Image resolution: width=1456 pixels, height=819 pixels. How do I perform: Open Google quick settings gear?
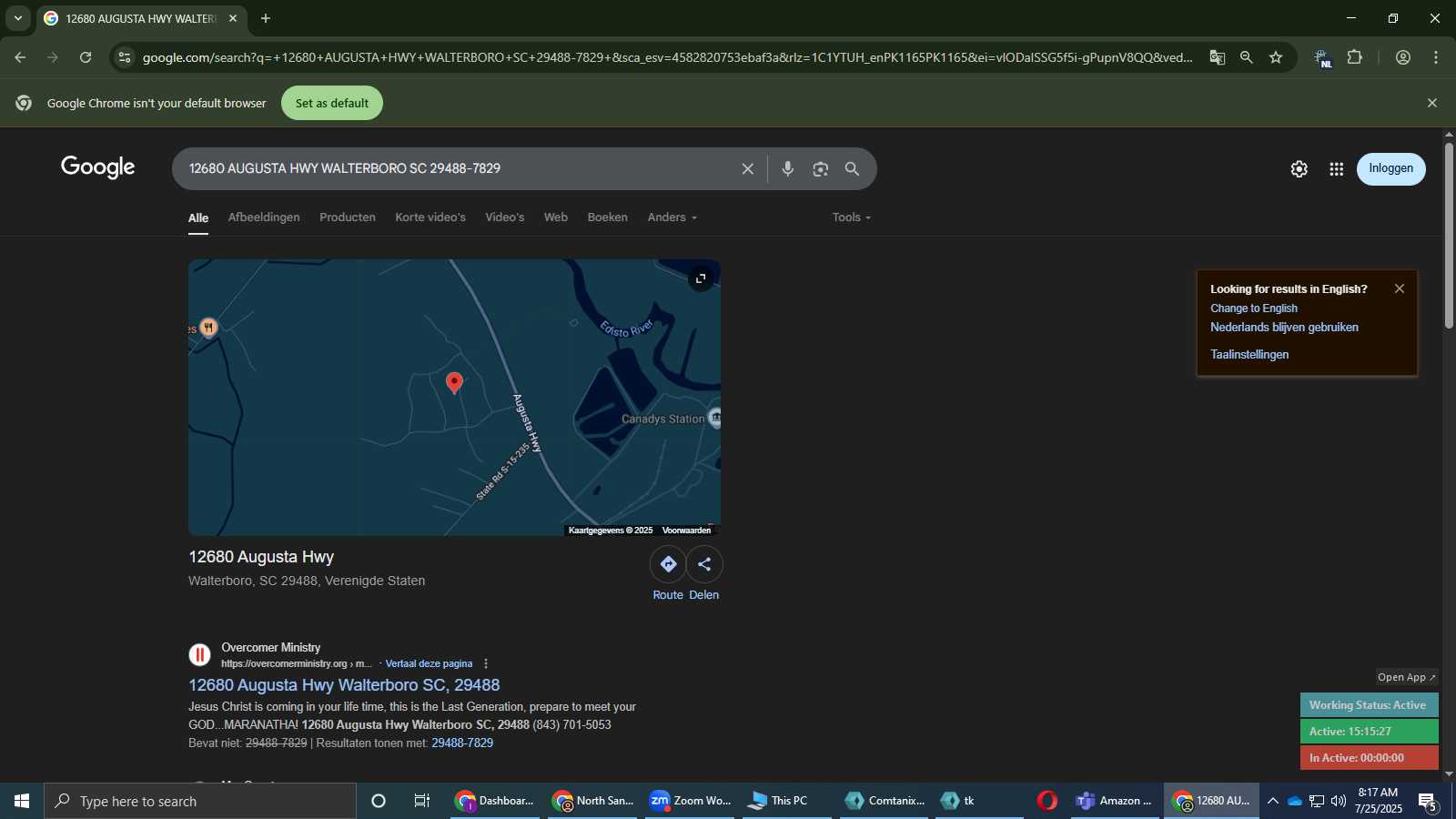point(1299,169)
